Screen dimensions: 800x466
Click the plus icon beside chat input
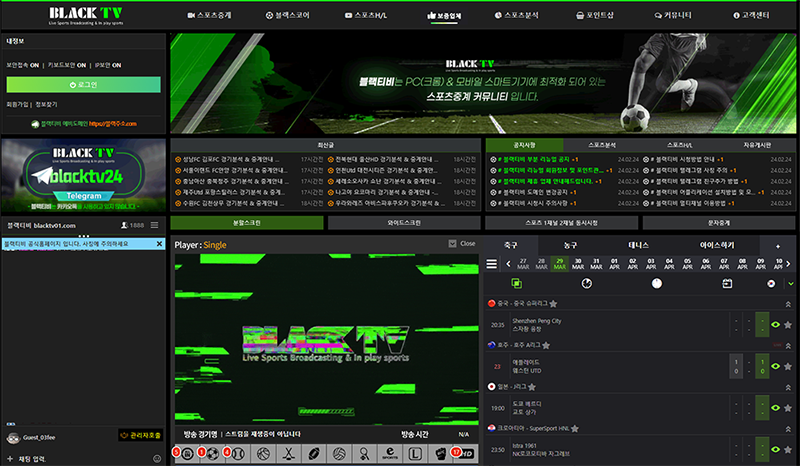10,459
